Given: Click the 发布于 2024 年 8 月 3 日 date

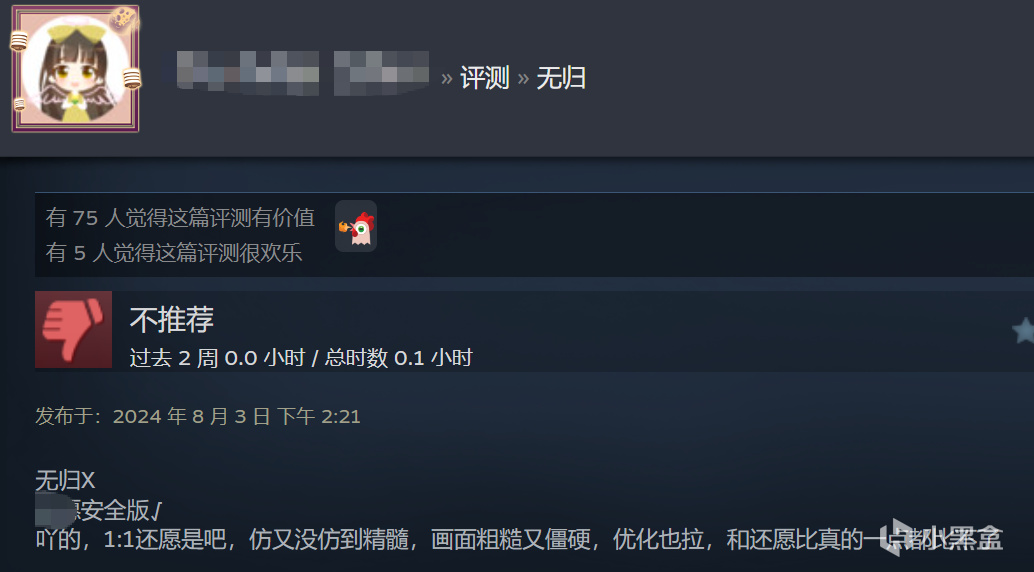Looking at the screenshot, I should pos(198,416).
